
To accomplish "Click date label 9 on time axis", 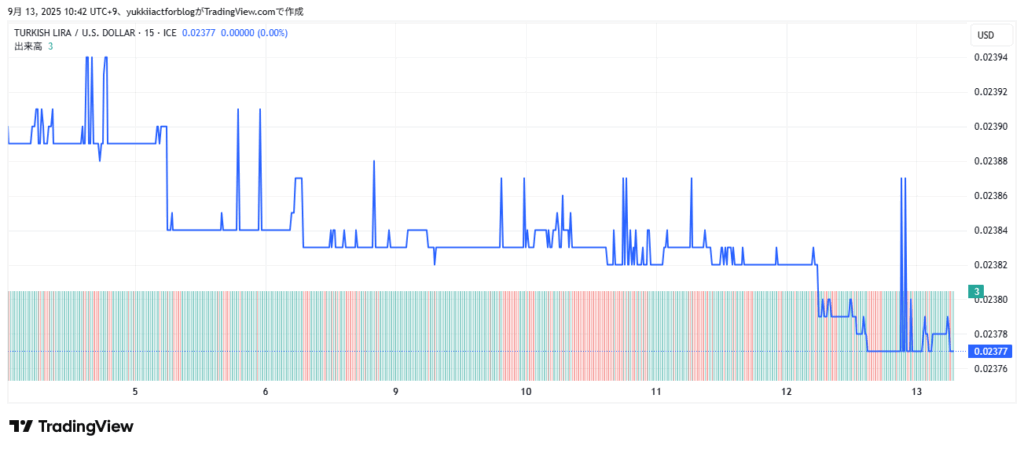I will 396,392.
